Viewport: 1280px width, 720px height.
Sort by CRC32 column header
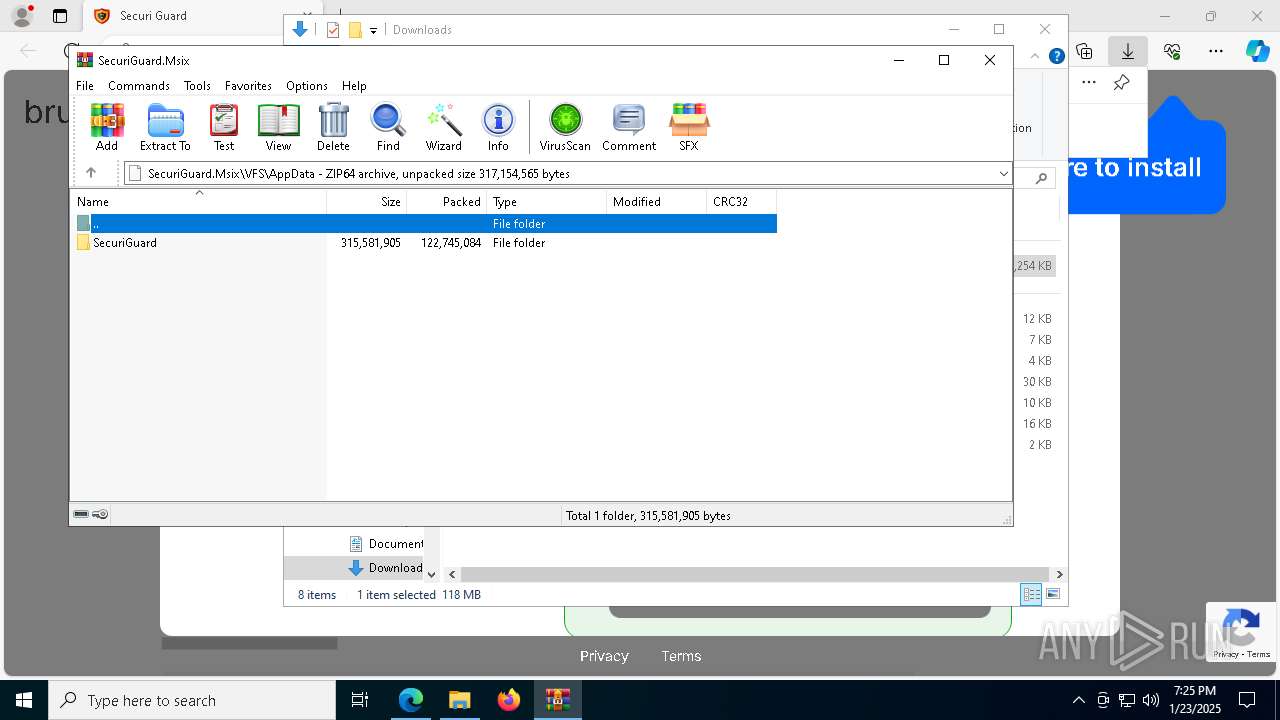coord(742,202)
